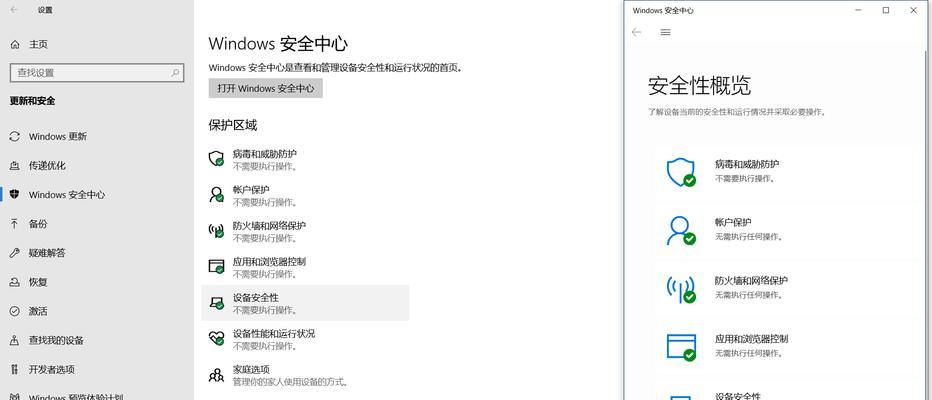Viewport: 932px width, 400px height.
Task: Open 应用和浏览器控制 title in Security Center overview
Action: point(751,339)
